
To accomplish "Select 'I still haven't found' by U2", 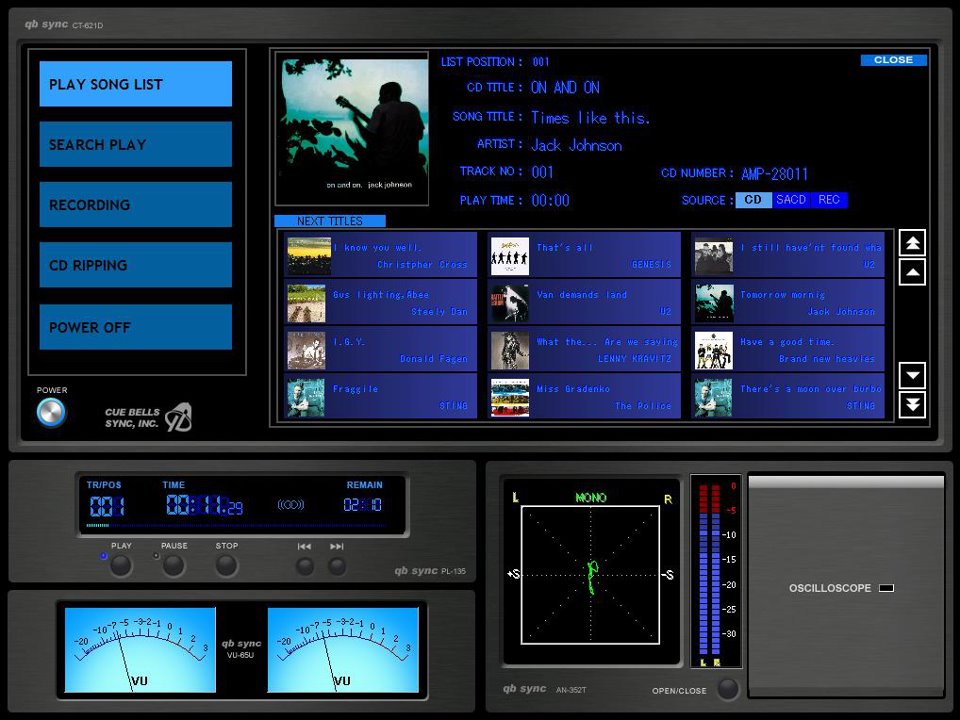I will (x=788, y=255).
